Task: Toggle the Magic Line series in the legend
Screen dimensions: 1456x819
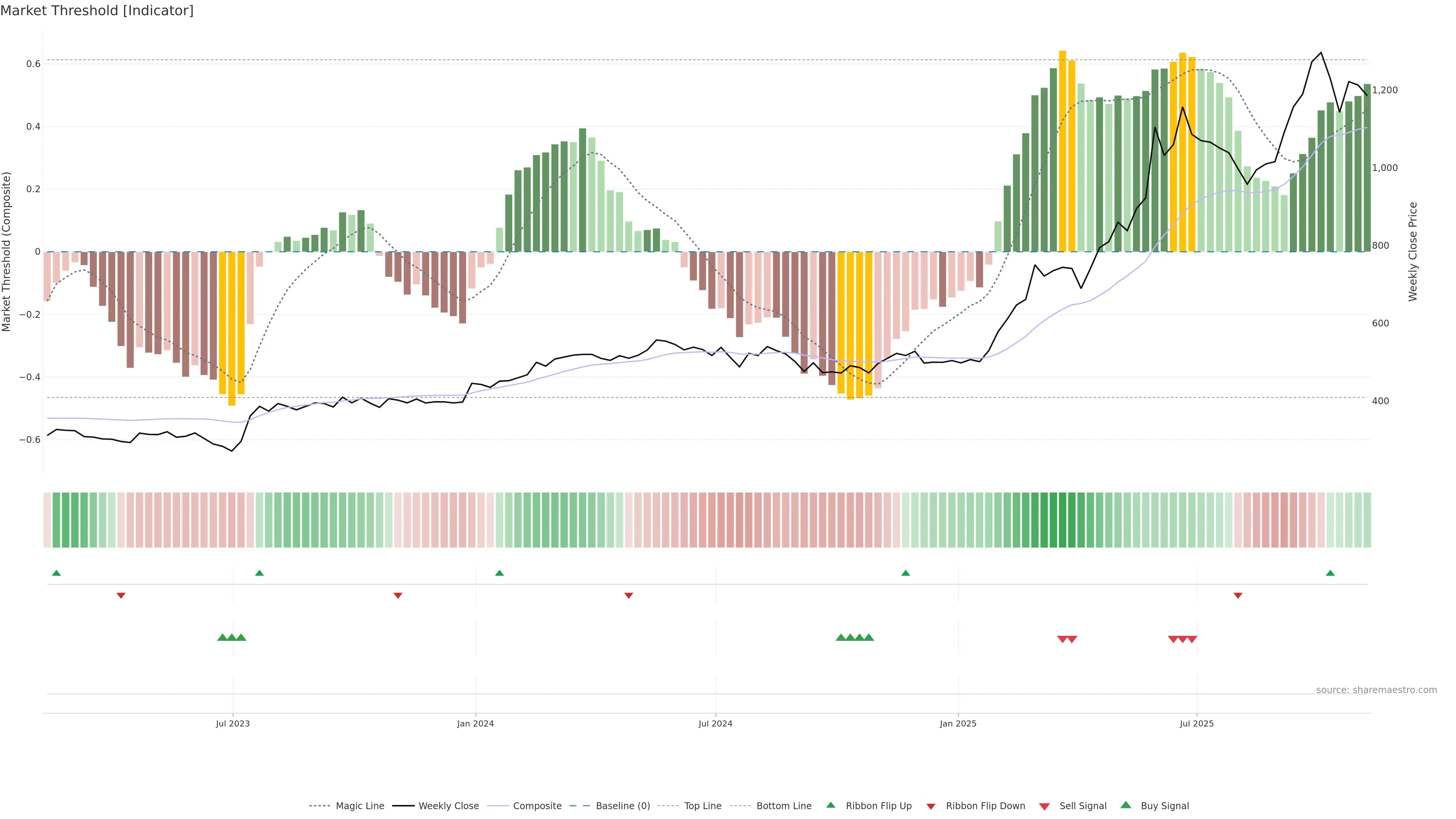Action: pos(359,806)
